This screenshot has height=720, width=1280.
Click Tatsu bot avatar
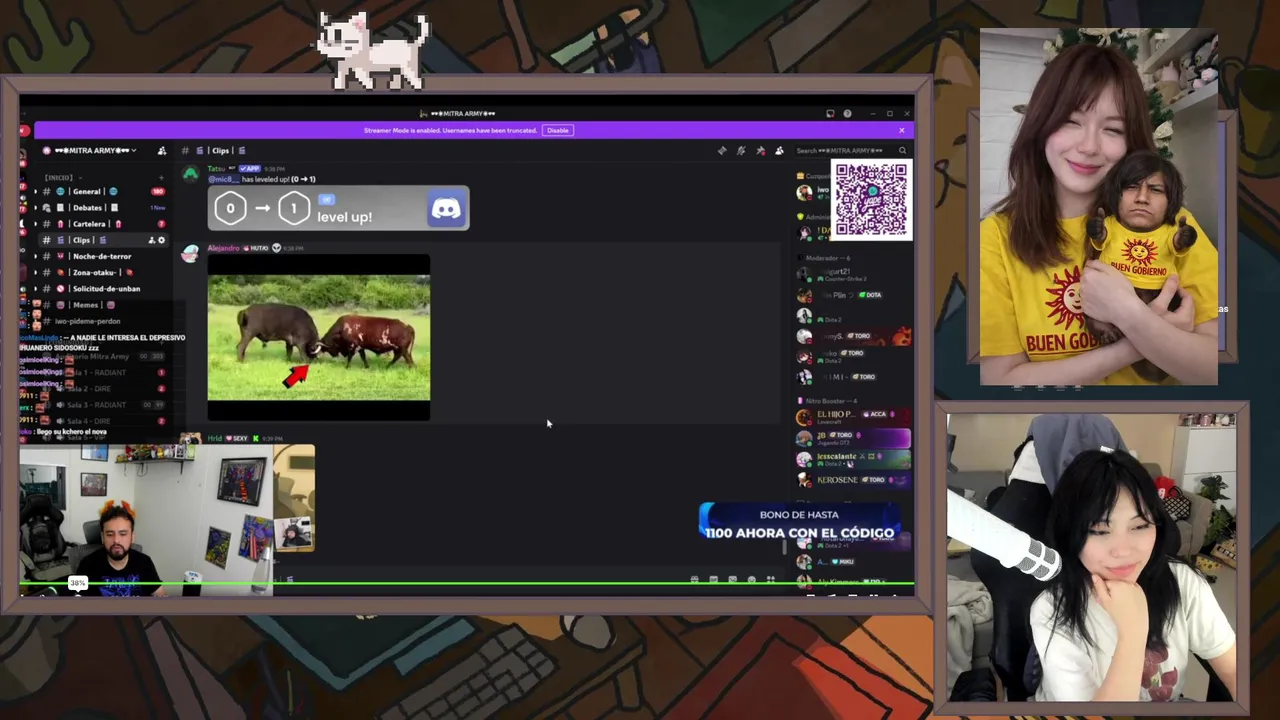[190, 172]
